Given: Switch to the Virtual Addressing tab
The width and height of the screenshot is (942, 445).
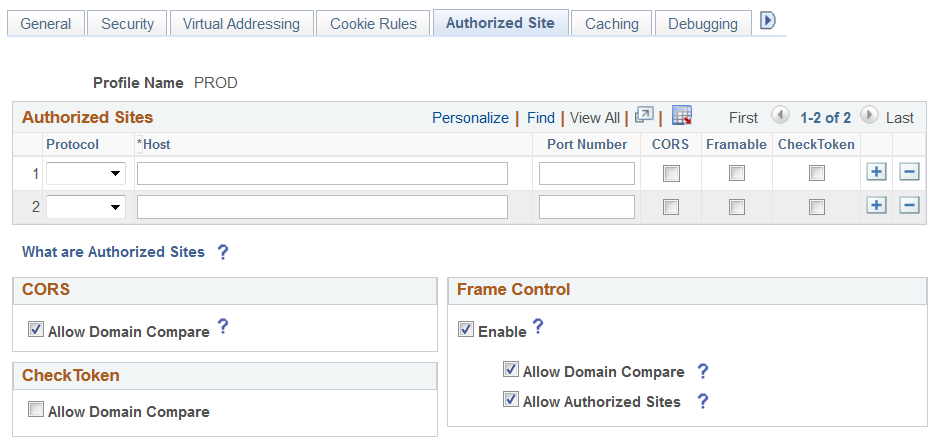Looking at the screenshot, I should [241, 24].
